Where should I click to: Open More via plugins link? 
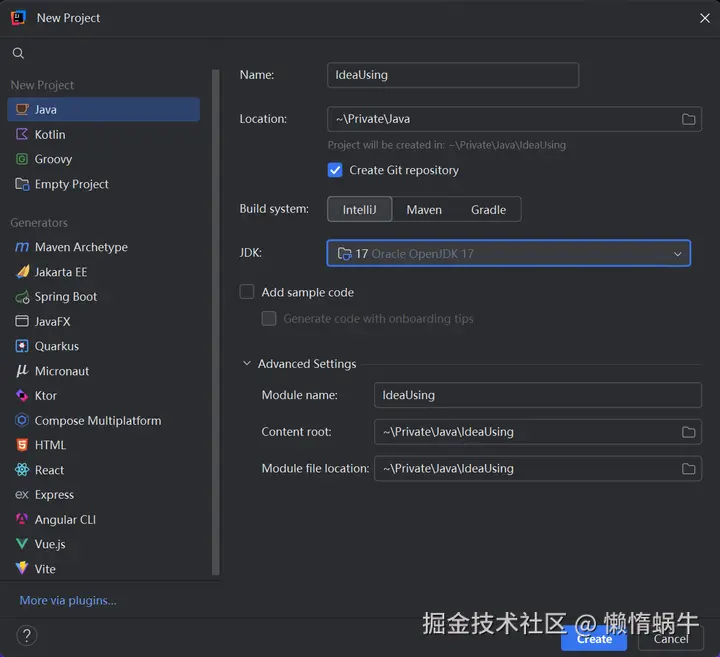(68, 601)
